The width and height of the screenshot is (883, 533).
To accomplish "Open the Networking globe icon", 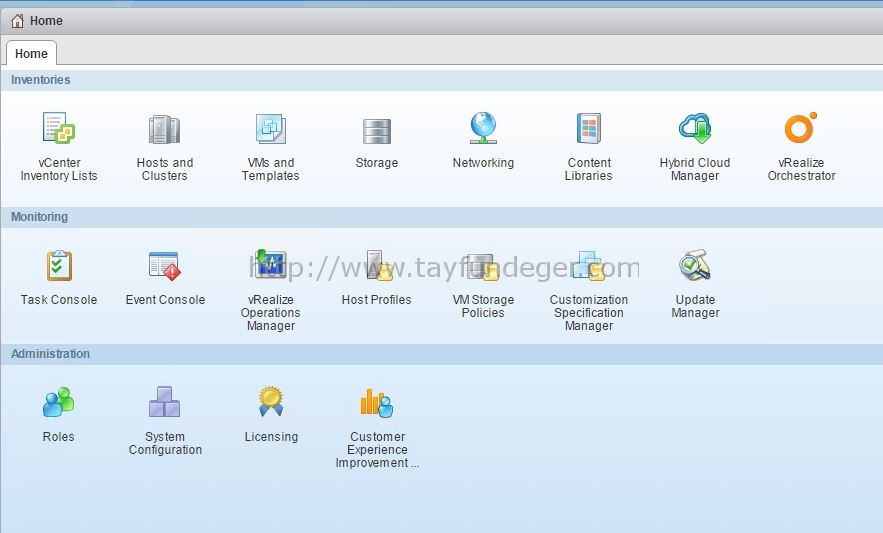I will point(483,128).
